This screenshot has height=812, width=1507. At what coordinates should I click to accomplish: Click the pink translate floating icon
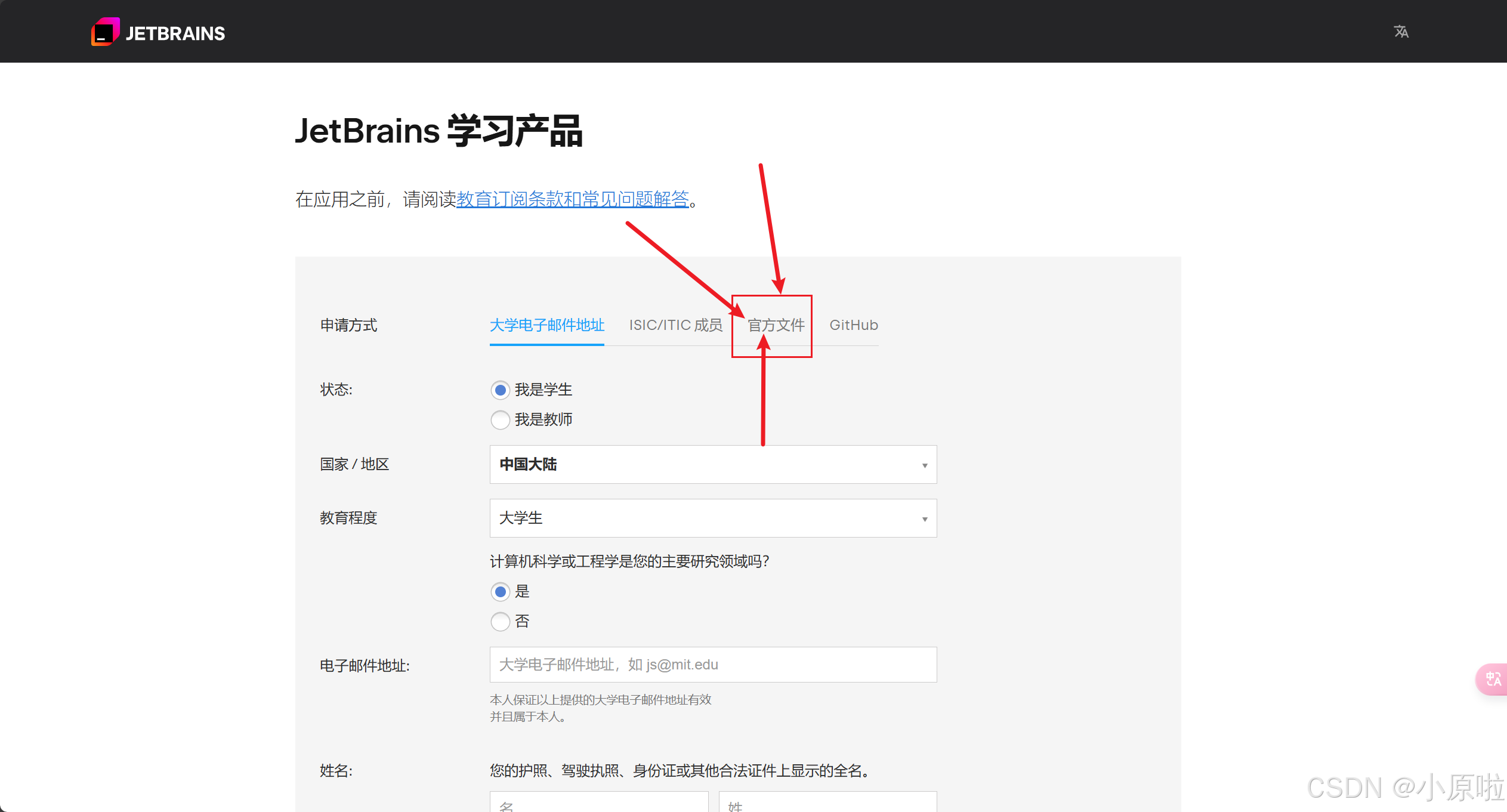pyautogui.click(x=1493, y=679)
